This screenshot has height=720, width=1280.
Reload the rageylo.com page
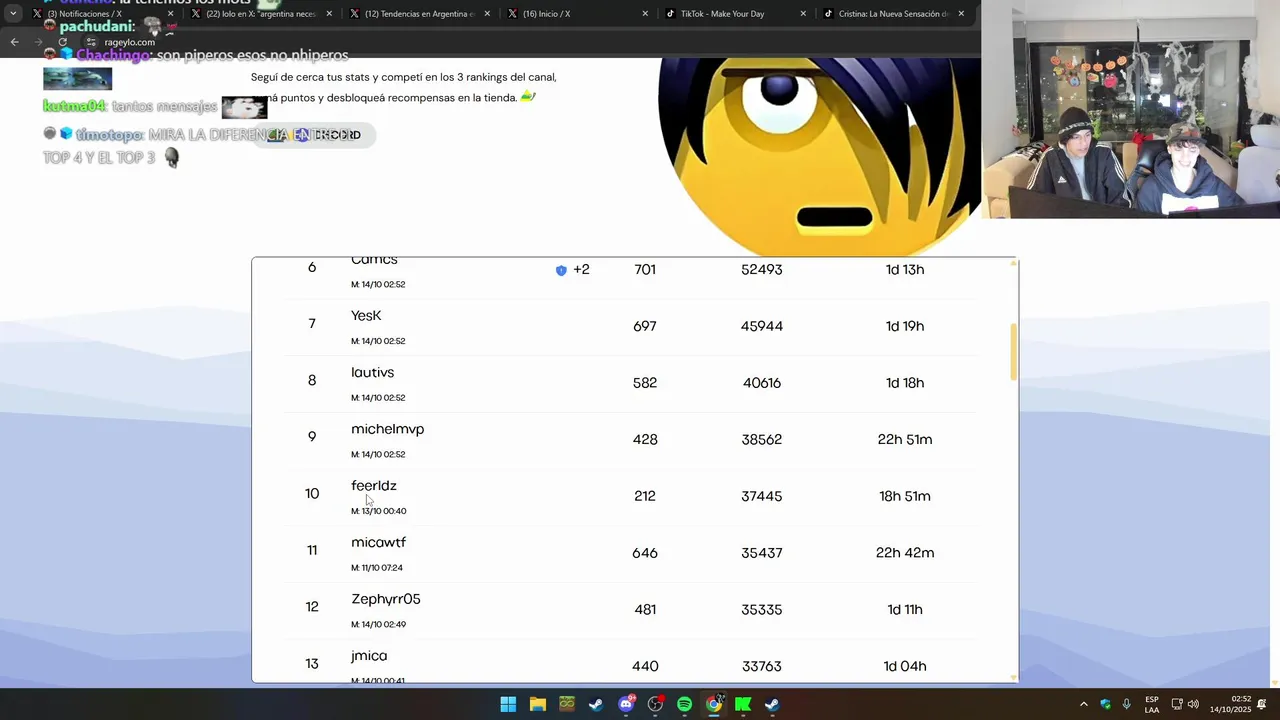pos(63,42)
